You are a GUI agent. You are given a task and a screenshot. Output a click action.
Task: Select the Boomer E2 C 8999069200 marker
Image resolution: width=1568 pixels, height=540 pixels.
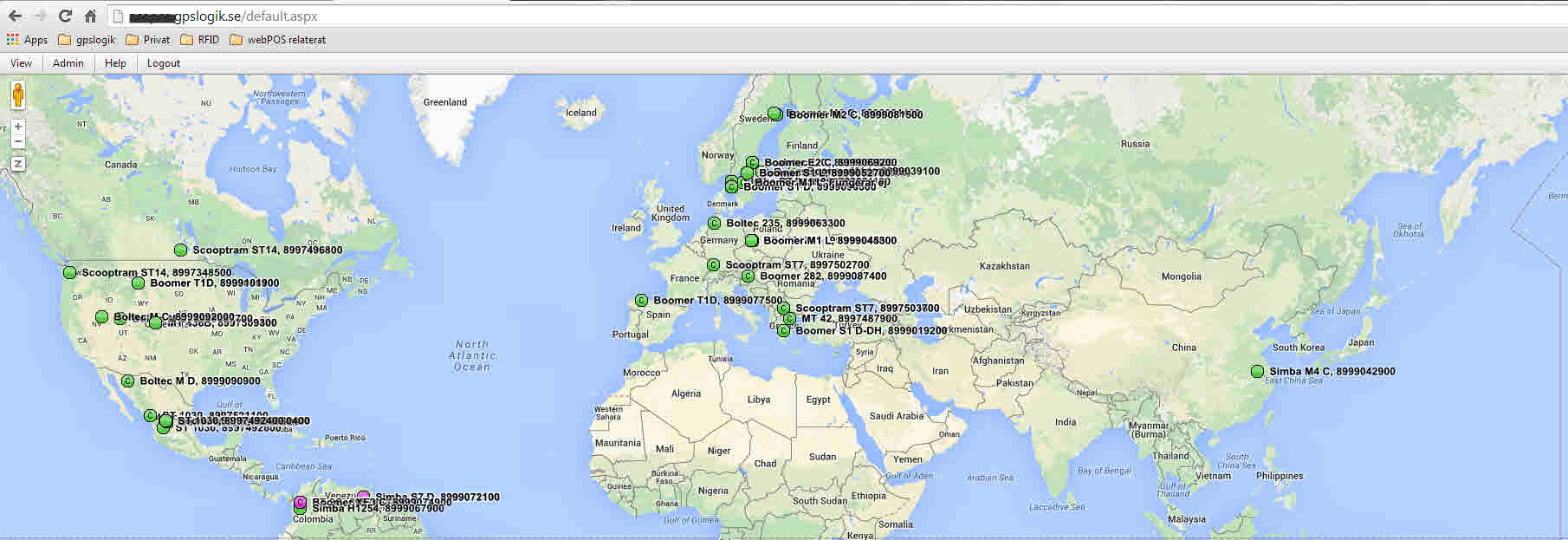[752, 162]
